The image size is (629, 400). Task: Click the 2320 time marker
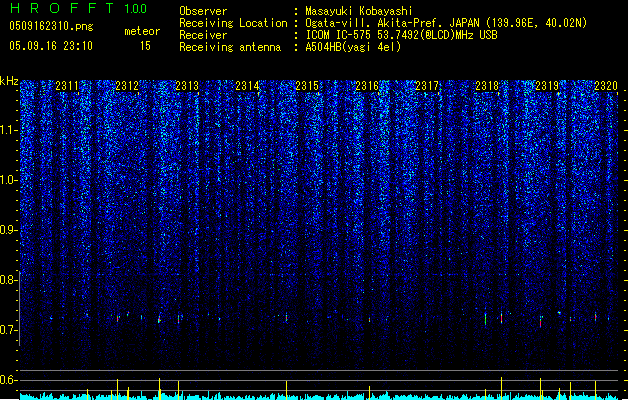(x=606, y=86)
